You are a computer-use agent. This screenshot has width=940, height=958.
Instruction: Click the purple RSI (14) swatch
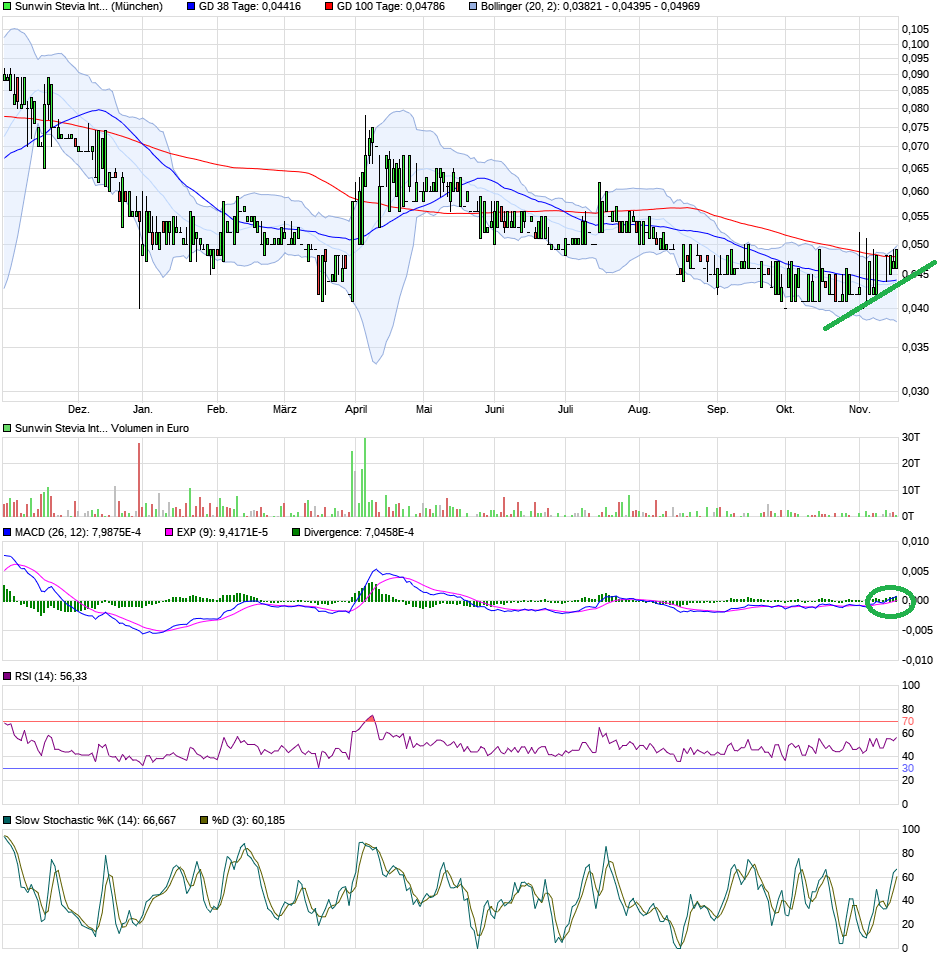click(x=7, y=676)
